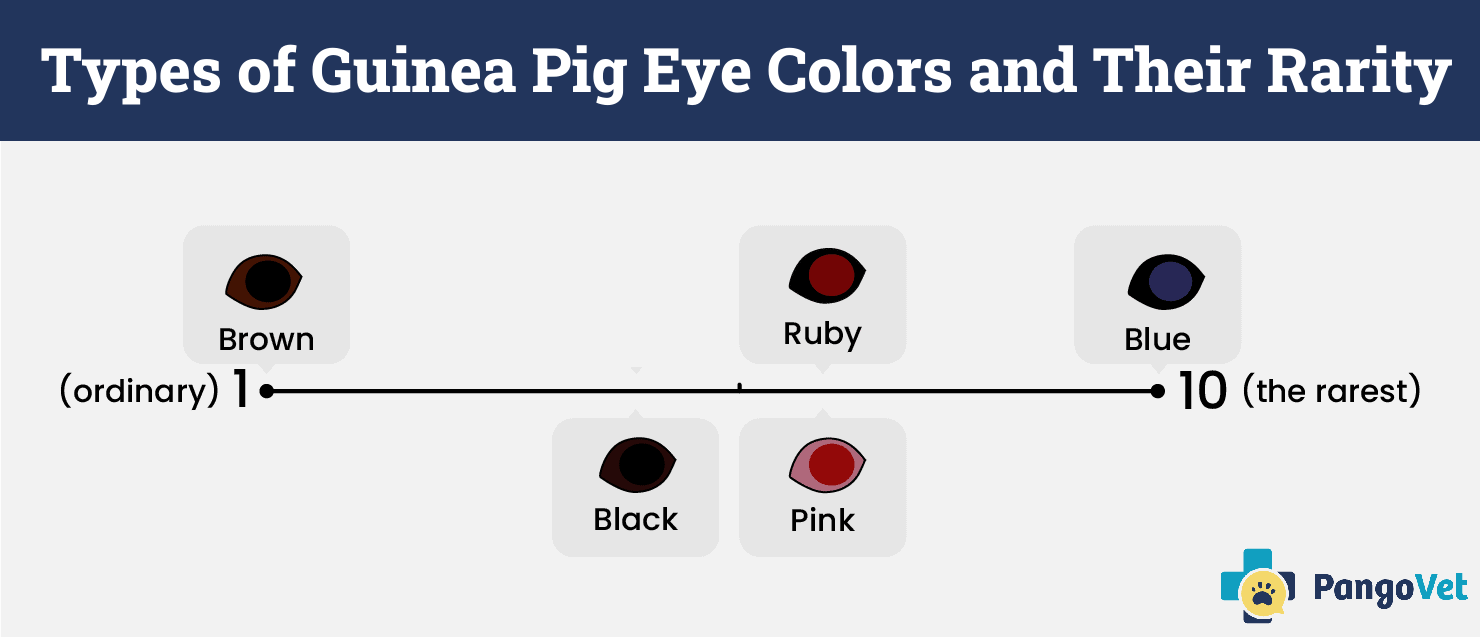Select the "Black" label text
Image resolution: width=1480 pixels, height=637 pixels.
(x=636, y=519)
